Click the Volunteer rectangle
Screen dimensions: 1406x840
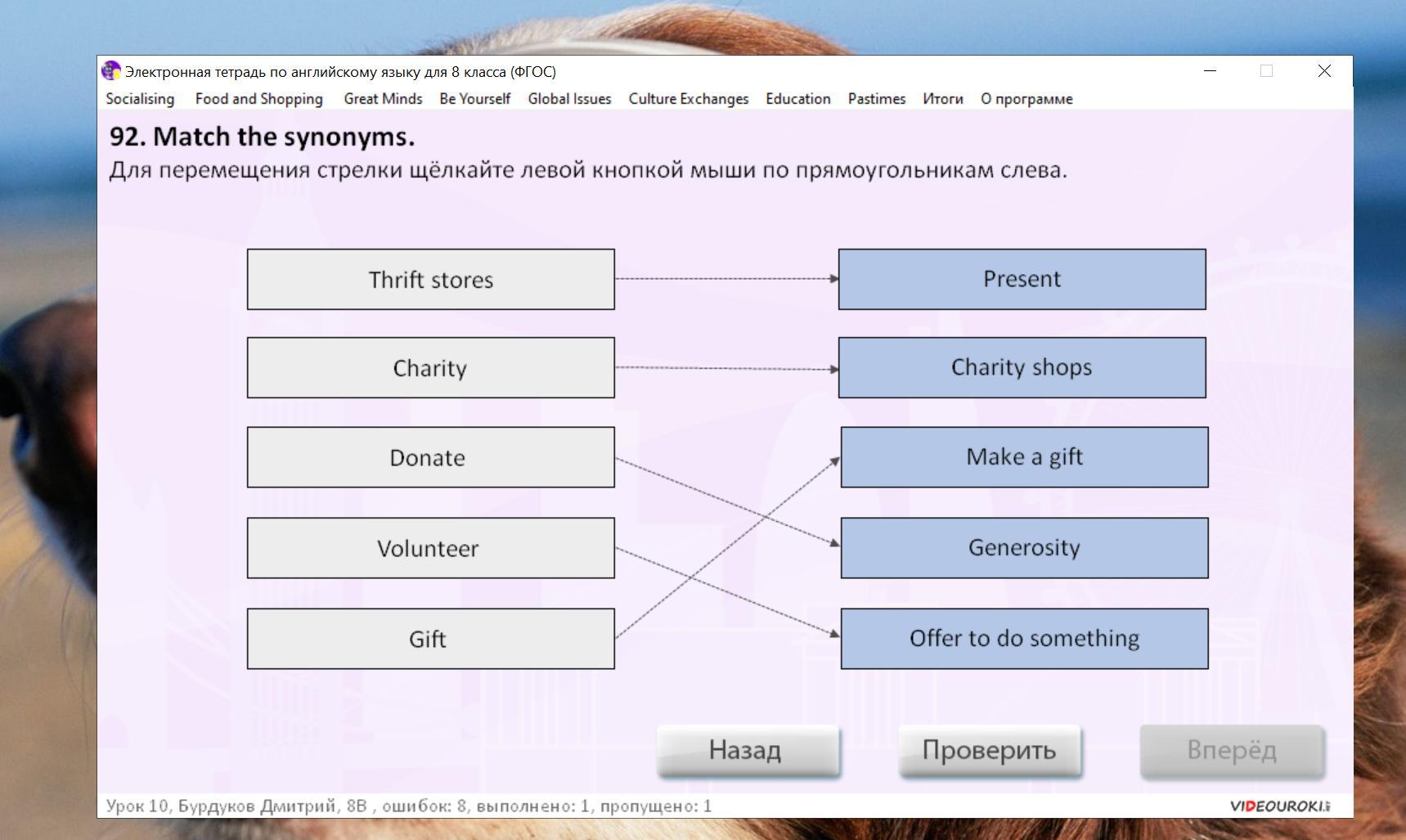[x=431, y=548]
